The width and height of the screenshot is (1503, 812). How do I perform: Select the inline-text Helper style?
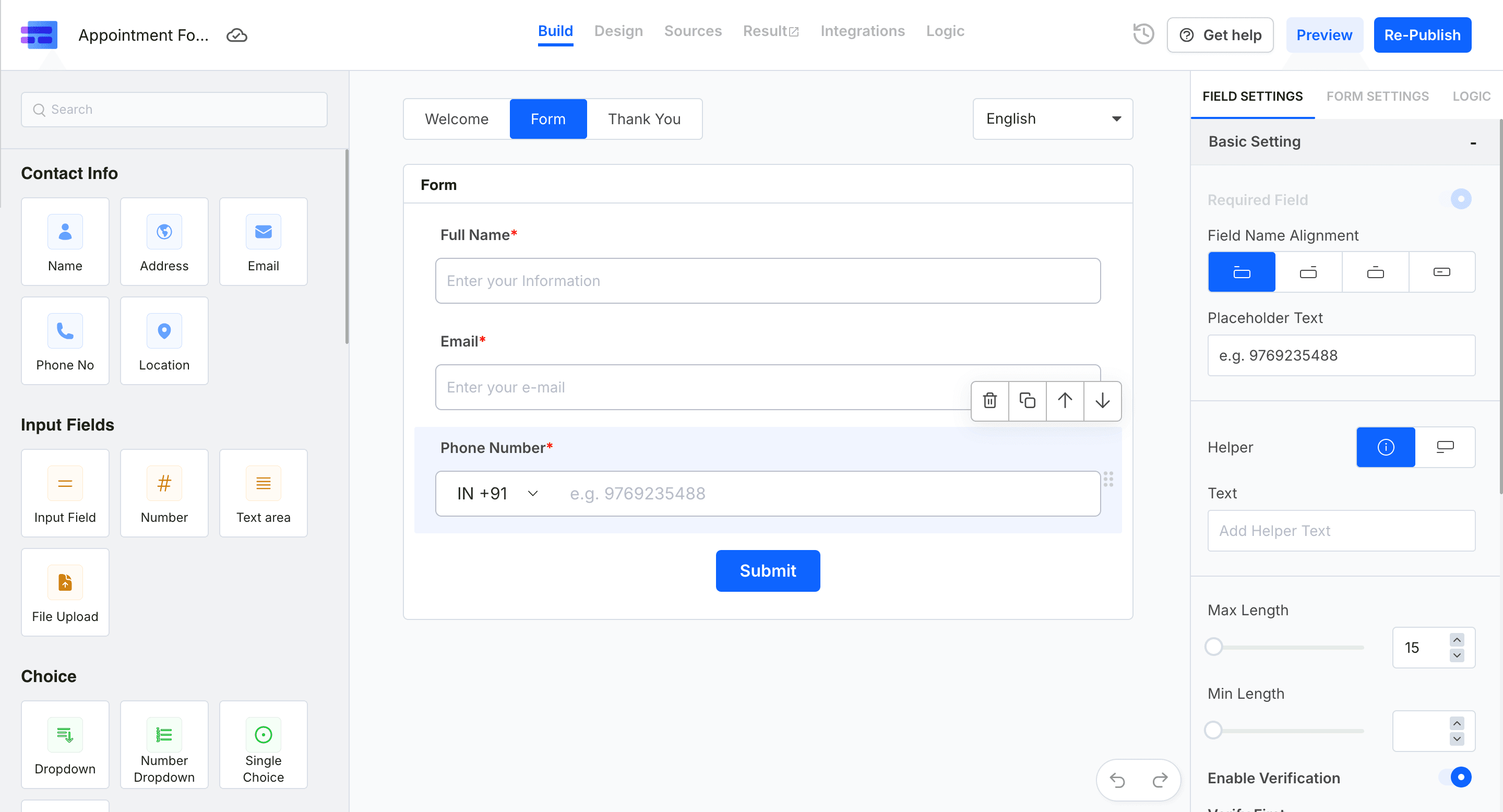pos(1445,447)
